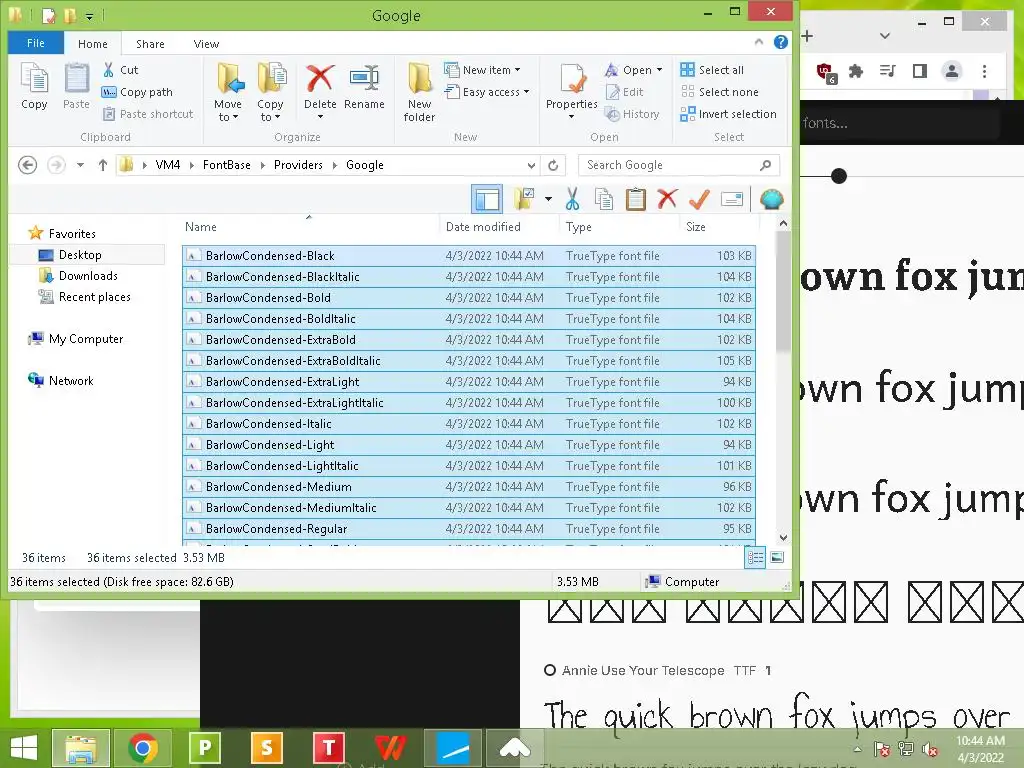The width and height of the screenshot is (1024, 768).
Task: Click the clipboard paste icon in lower toolbar
Action: click(x=635, y=199)
